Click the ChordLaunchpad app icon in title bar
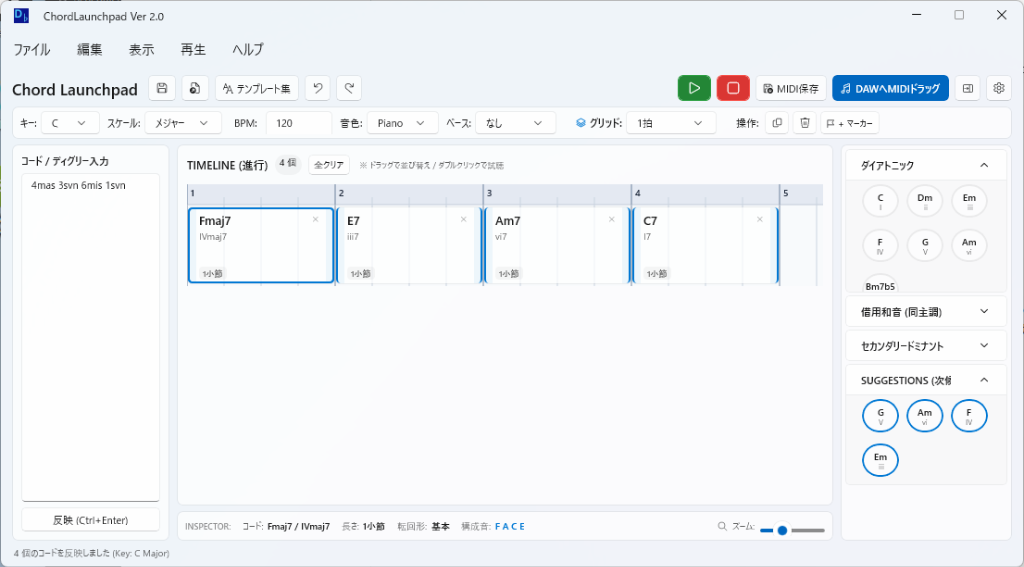Viewport: 1024px width, 567px height. click(22, 16)
